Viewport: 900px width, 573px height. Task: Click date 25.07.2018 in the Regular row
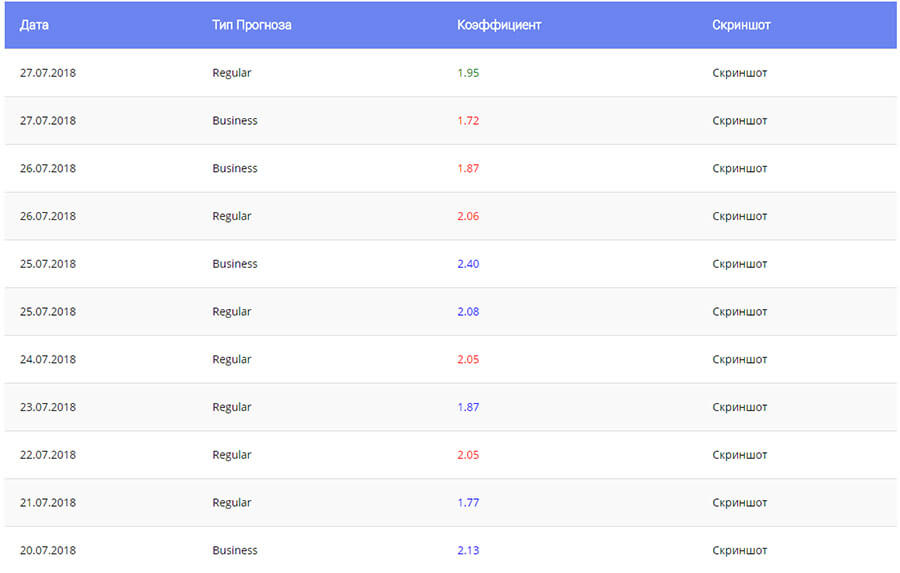pos(48,311)
